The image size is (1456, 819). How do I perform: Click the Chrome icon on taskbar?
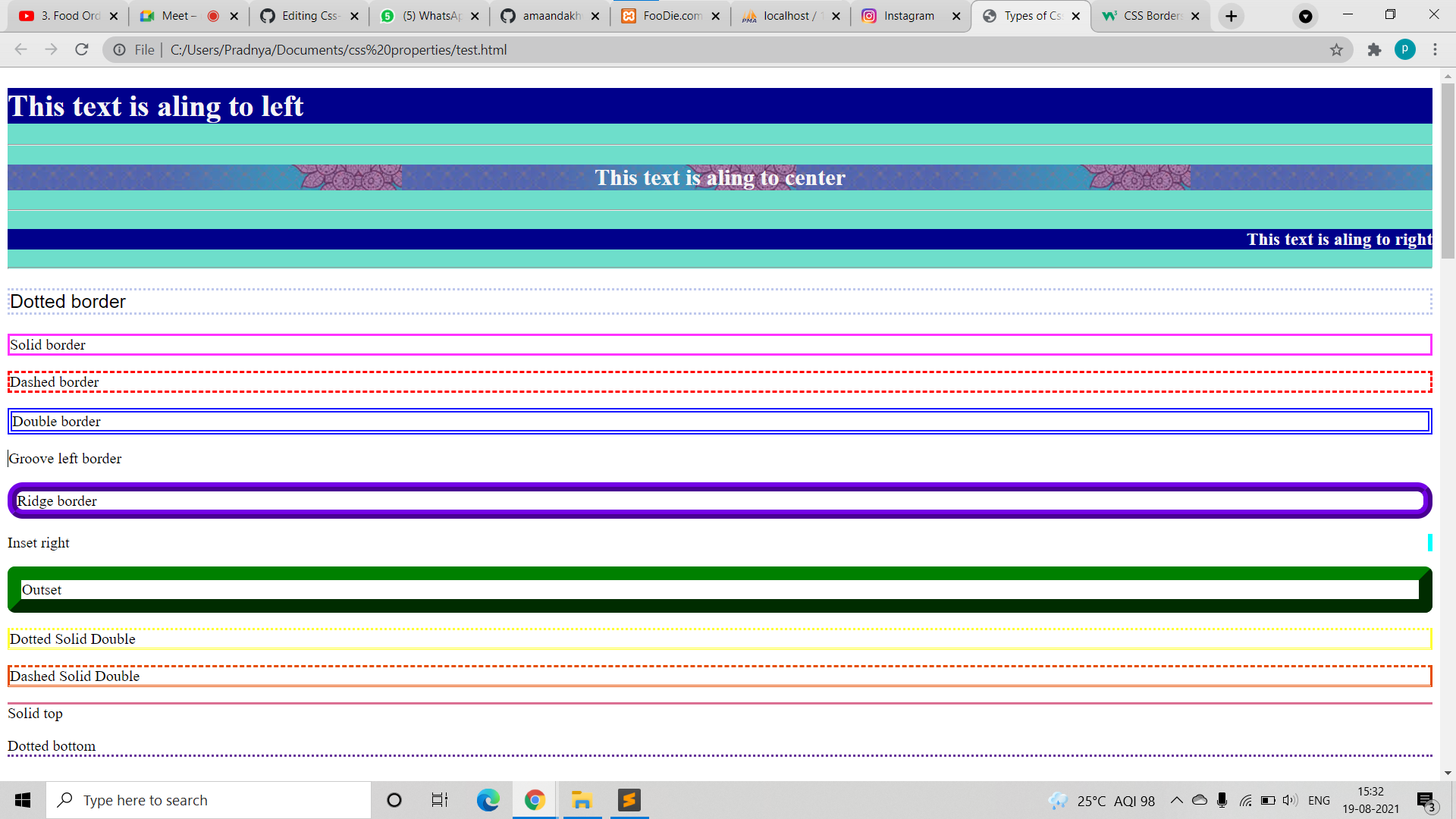535,800
